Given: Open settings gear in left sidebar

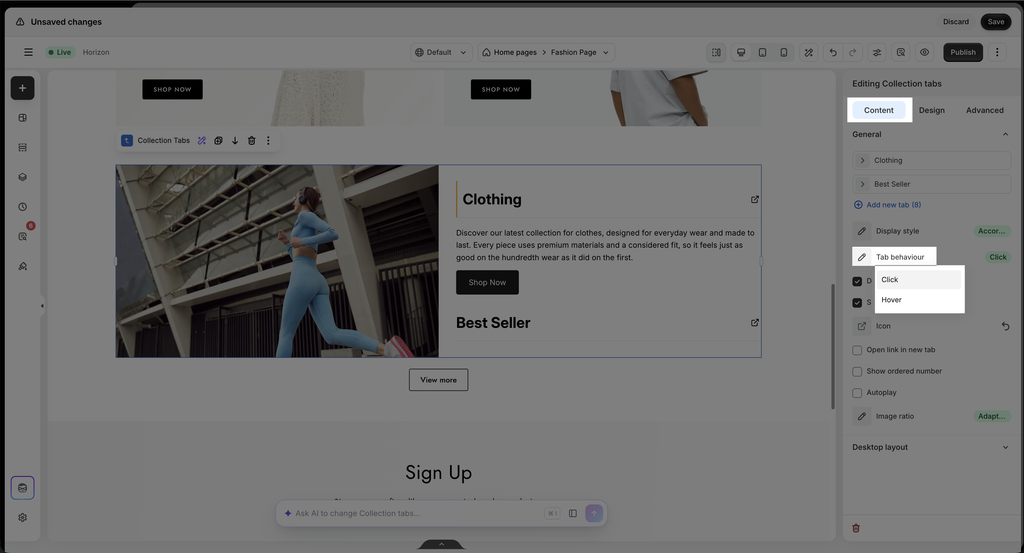Looking at the screenshot, I should point(22,518).
